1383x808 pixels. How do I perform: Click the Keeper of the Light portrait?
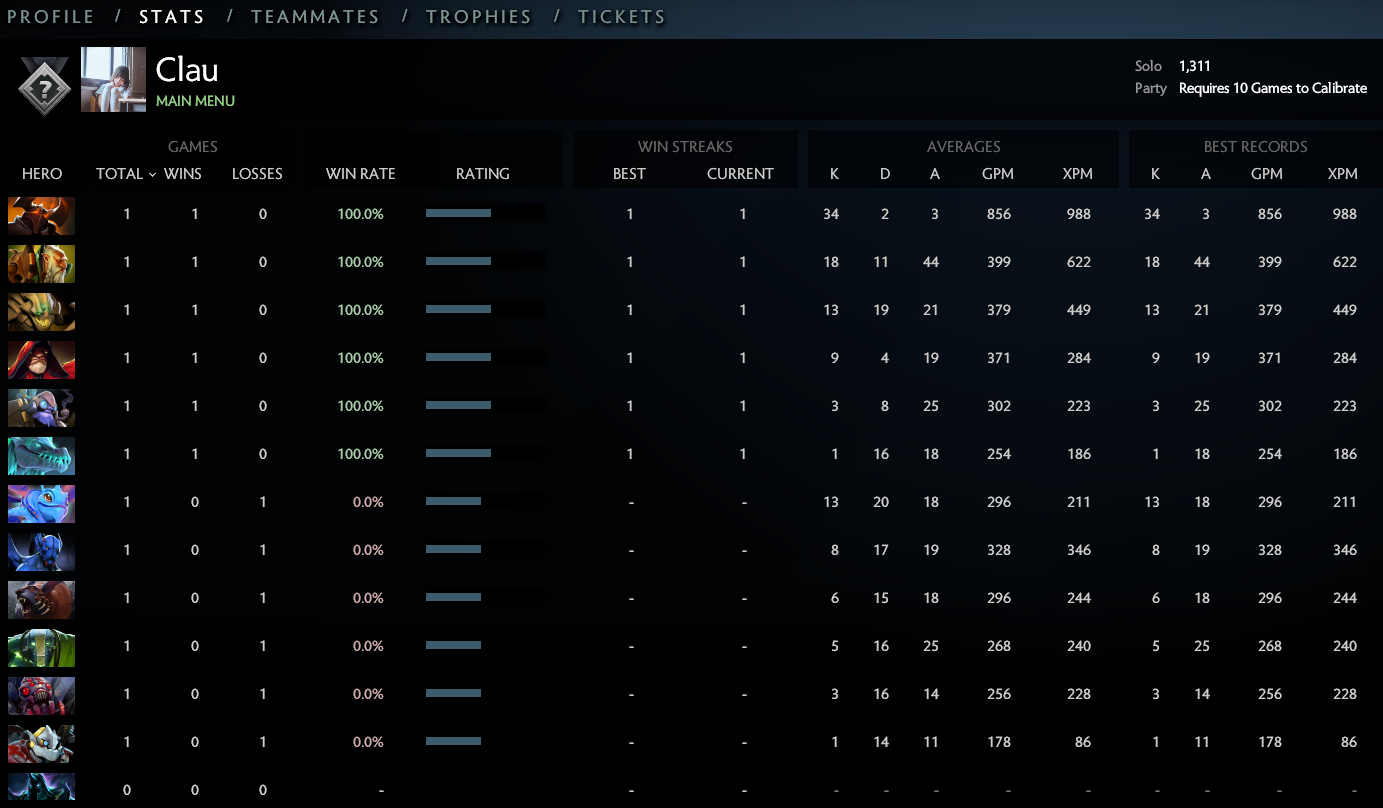click(x=41, y=263)
